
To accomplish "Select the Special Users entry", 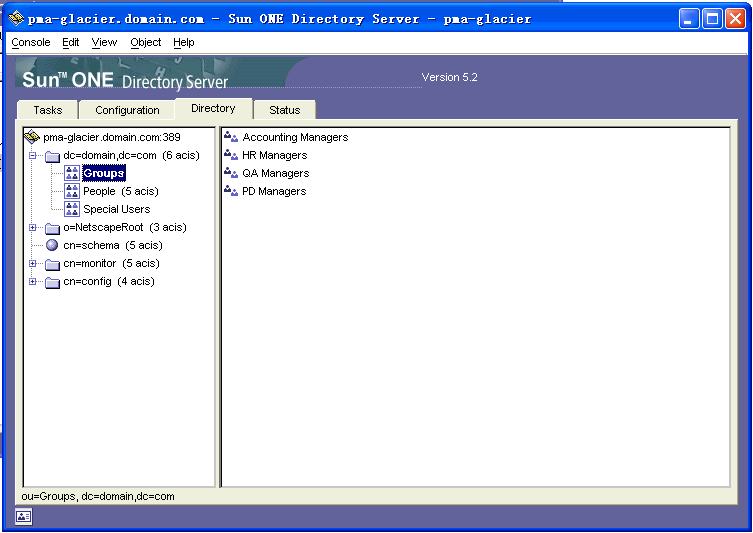I will tap(117, 209).
